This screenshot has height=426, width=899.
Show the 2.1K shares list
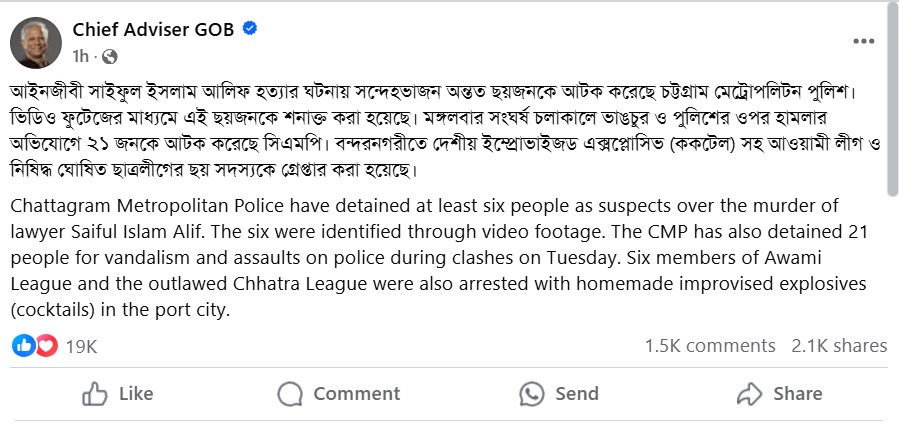point(839,346)
